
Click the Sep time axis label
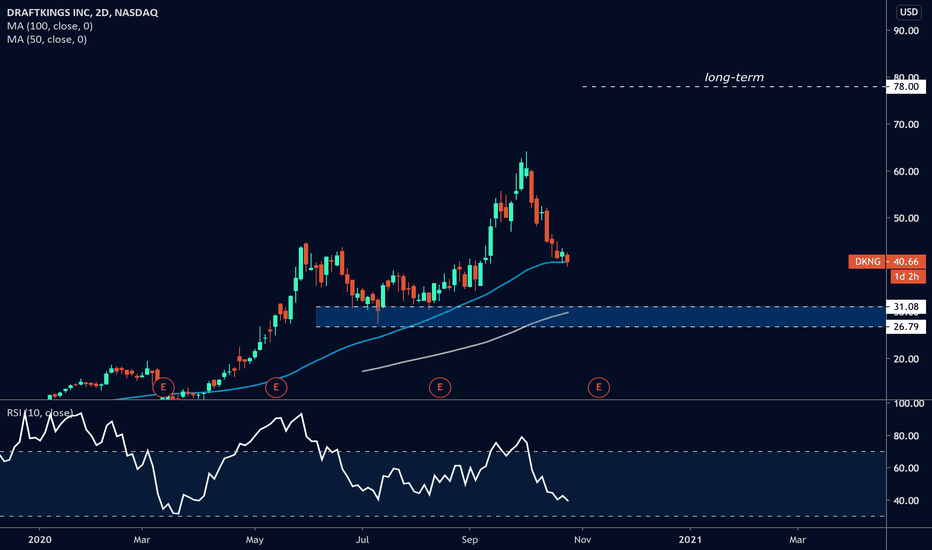[x=470, y=540]
